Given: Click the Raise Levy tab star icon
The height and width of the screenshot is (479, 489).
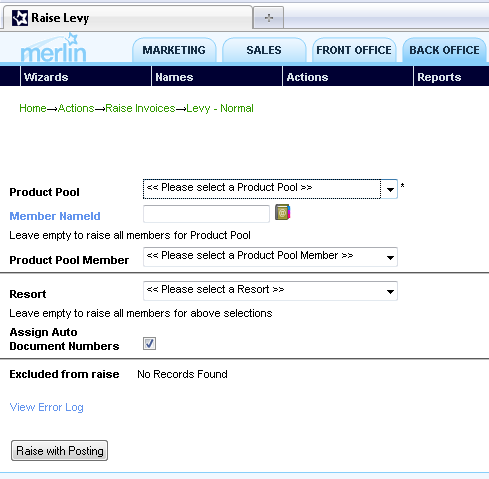Looking at the screenshot, I should (20, 18).
